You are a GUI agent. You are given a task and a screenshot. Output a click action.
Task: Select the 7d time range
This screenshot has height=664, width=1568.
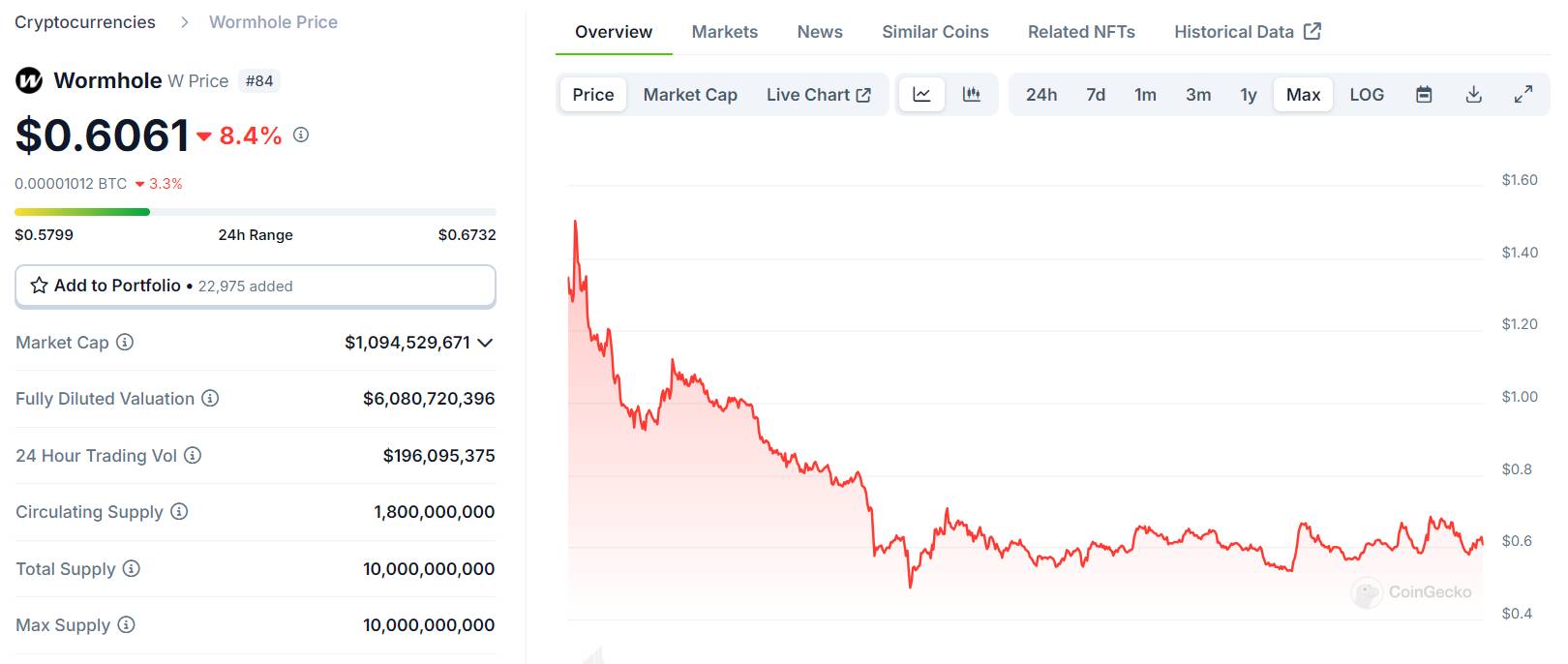pyautogui.click(x=1096, y=95)
